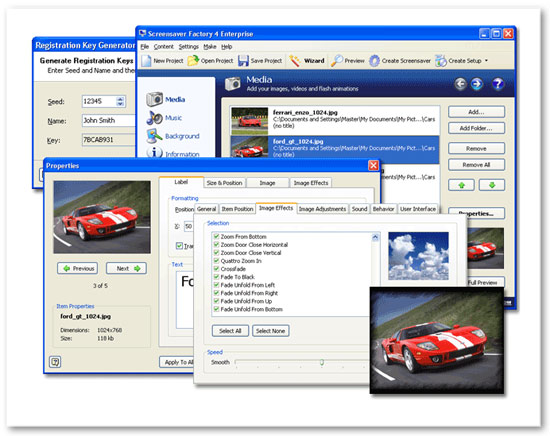Click the Add... button
Image resolution: width=550 pixels, height=436 pixels.
pos(476,112)
